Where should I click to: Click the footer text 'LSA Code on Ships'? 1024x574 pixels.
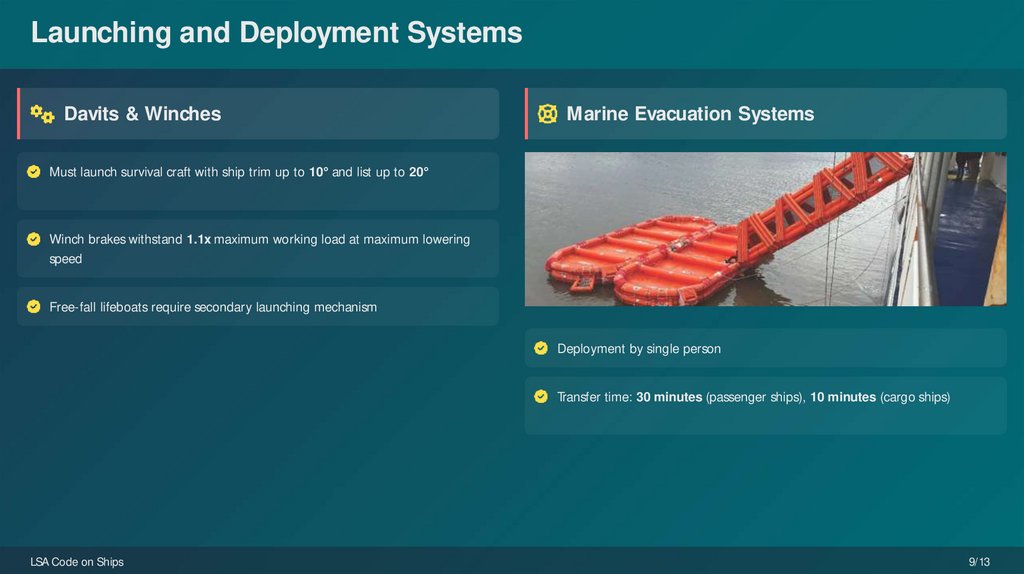point(76,562)
